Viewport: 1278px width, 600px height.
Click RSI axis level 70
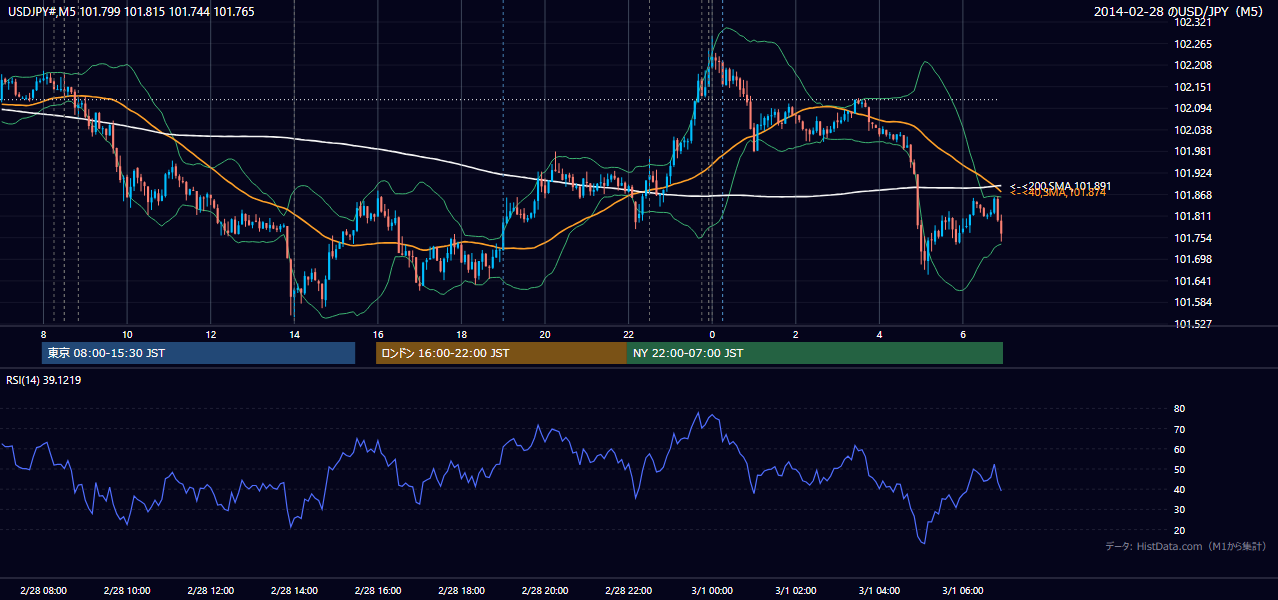(x=1179, y=429)
